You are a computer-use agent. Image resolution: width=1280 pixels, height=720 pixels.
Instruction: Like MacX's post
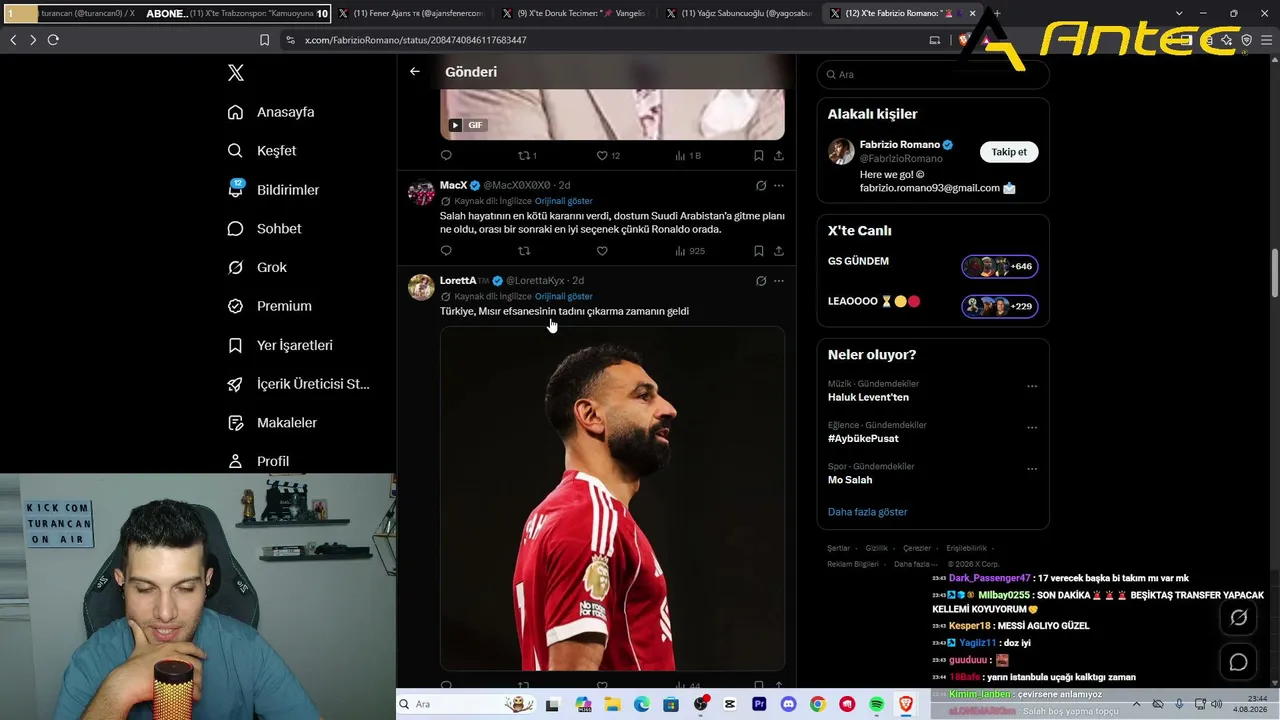[x=602, y=251]
